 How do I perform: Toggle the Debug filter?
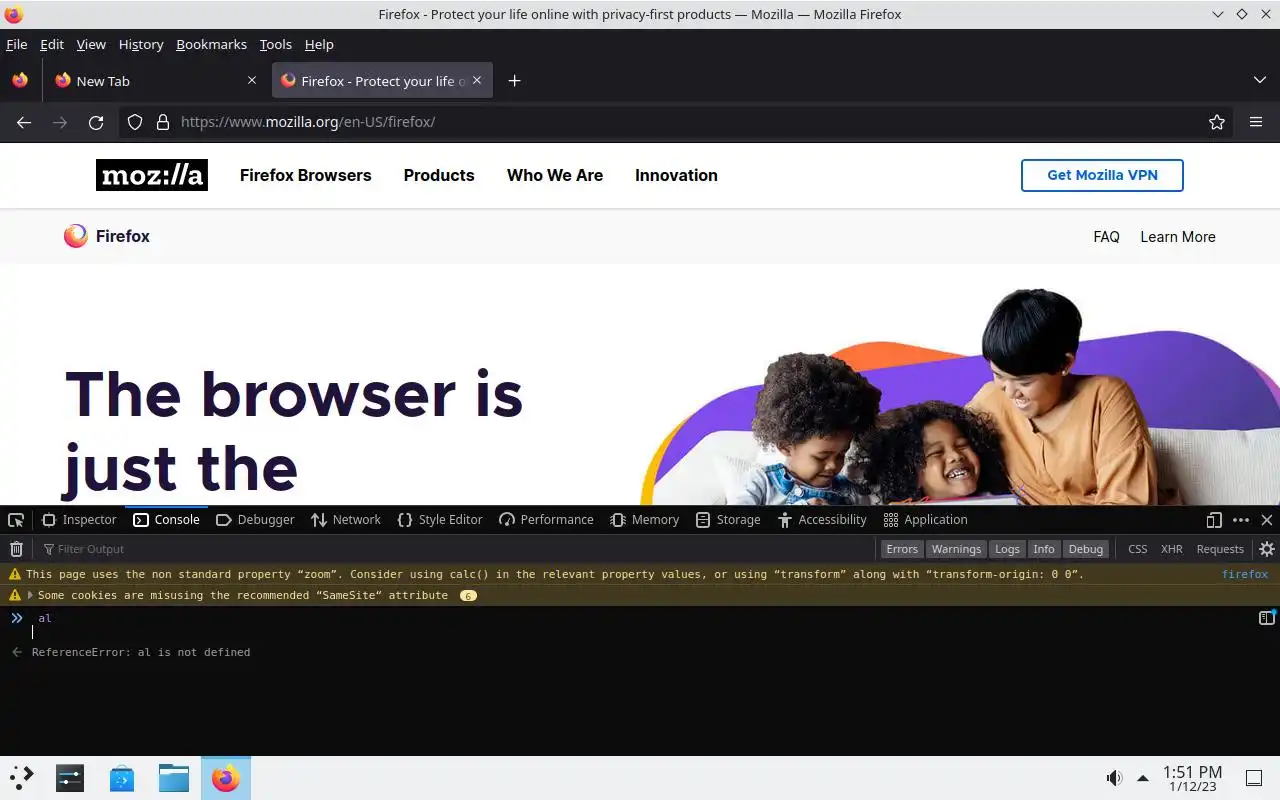pyautogui.click(x=1086, y=549)
